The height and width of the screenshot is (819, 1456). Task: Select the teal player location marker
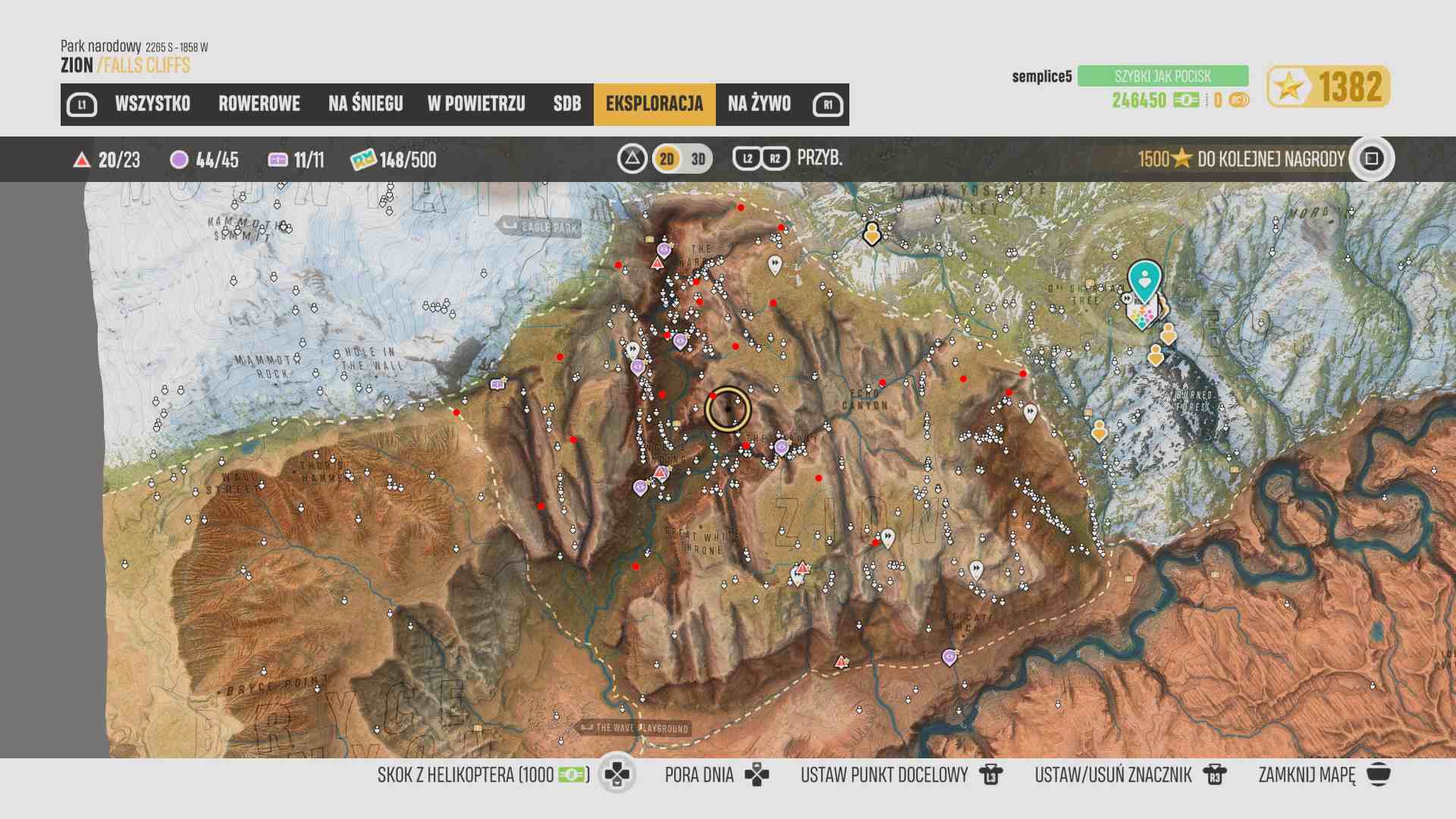tap(1144, 278)
